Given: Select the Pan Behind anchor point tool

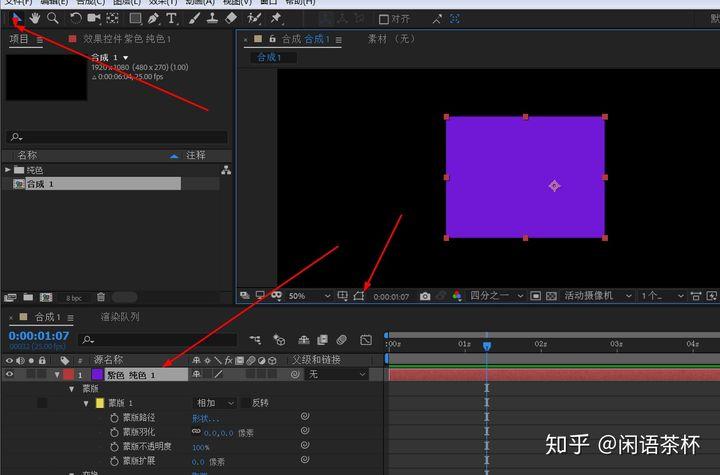Looking at the screenshot, I should click(112, 18).
